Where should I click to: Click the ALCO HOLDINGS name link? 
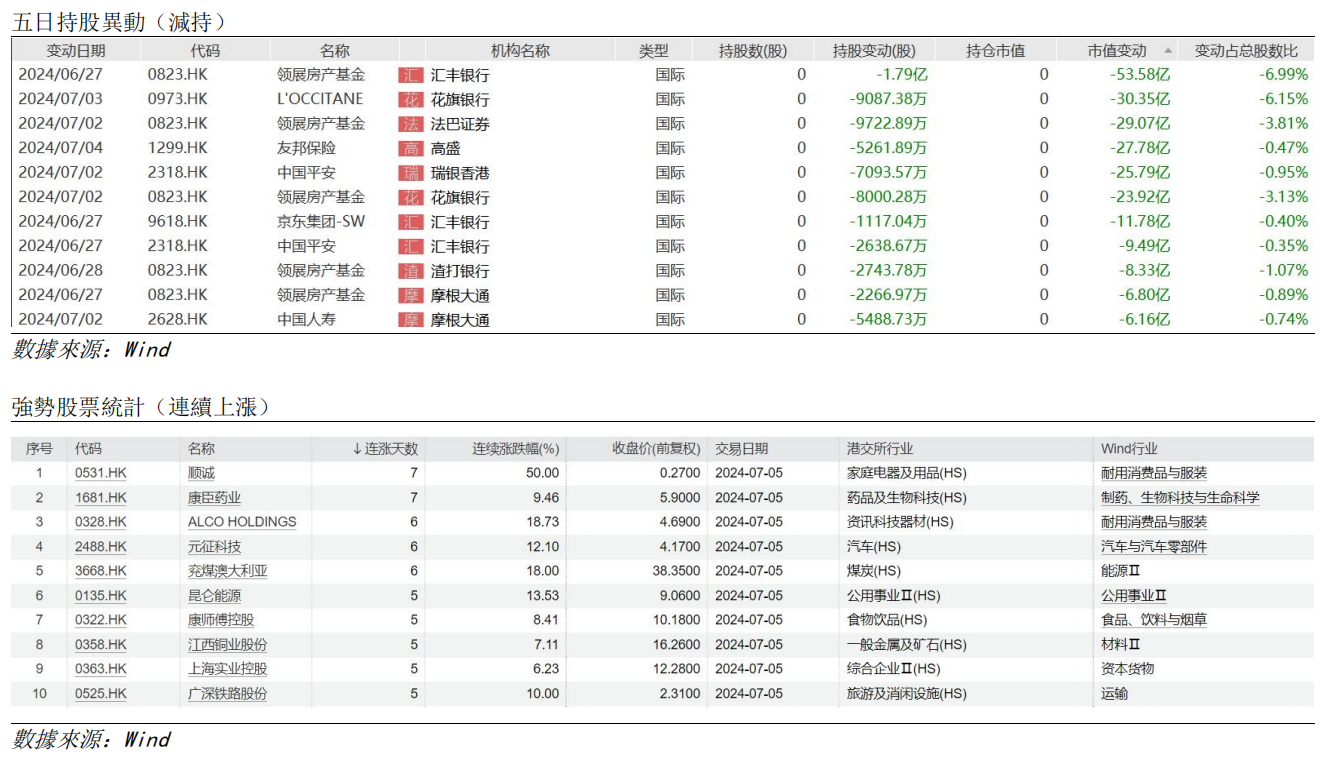[242, 522]
